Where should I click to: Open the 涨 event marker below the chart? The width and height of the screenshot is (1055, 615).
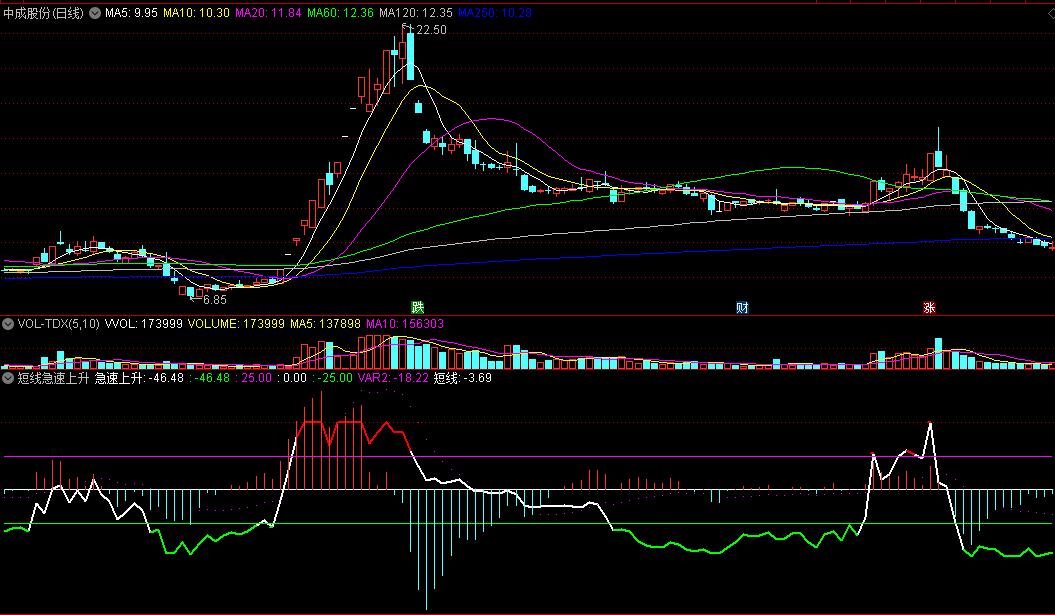[929, 308]
